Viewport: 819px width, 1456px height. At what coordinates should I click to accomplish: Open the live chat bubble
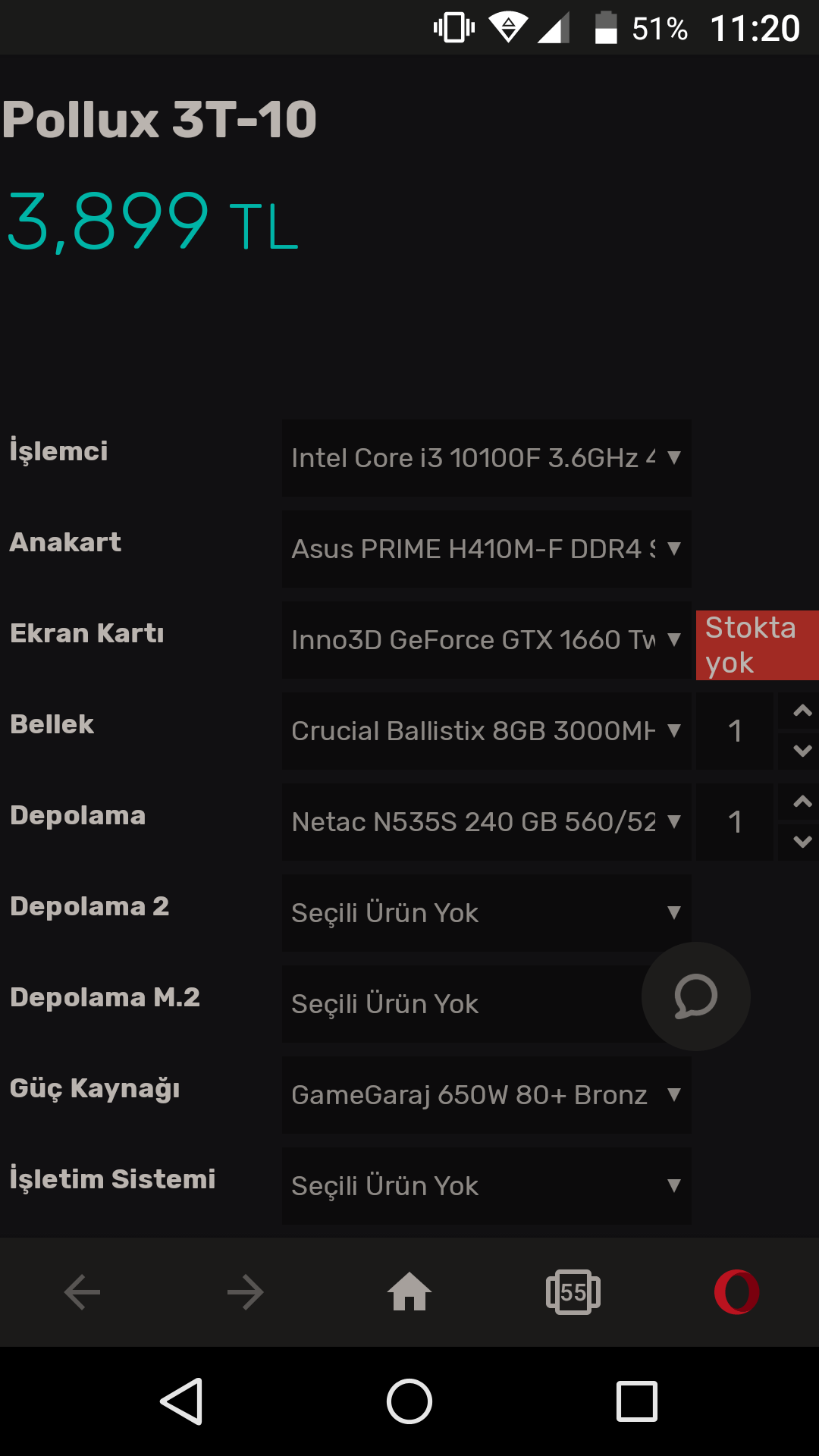click(695, 996)
